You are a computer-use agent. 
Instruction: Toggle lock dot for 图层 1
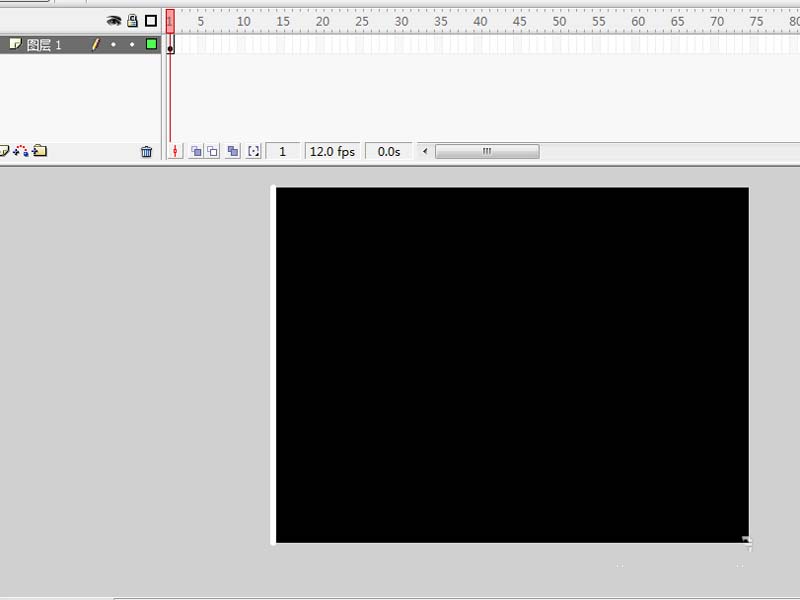click(x=132, y=44)
